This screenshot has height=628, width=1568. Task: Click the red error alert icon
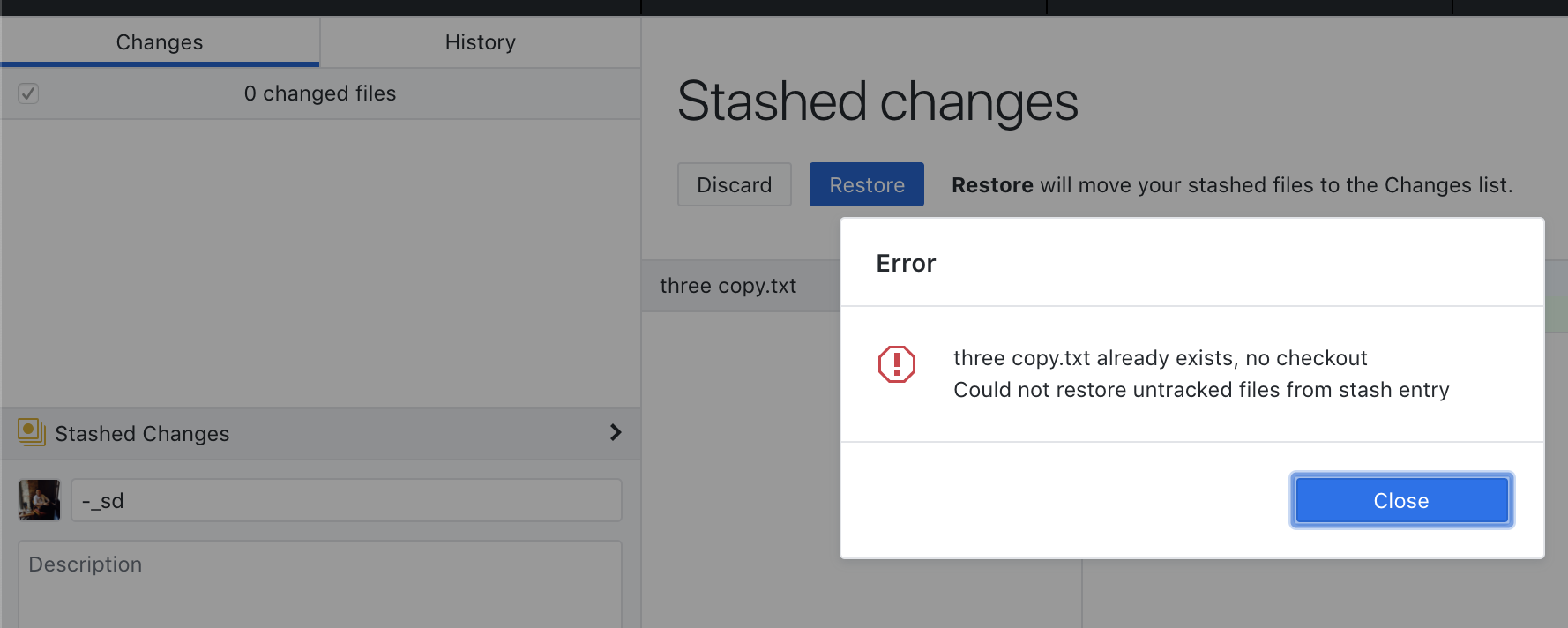coord(896,363)
